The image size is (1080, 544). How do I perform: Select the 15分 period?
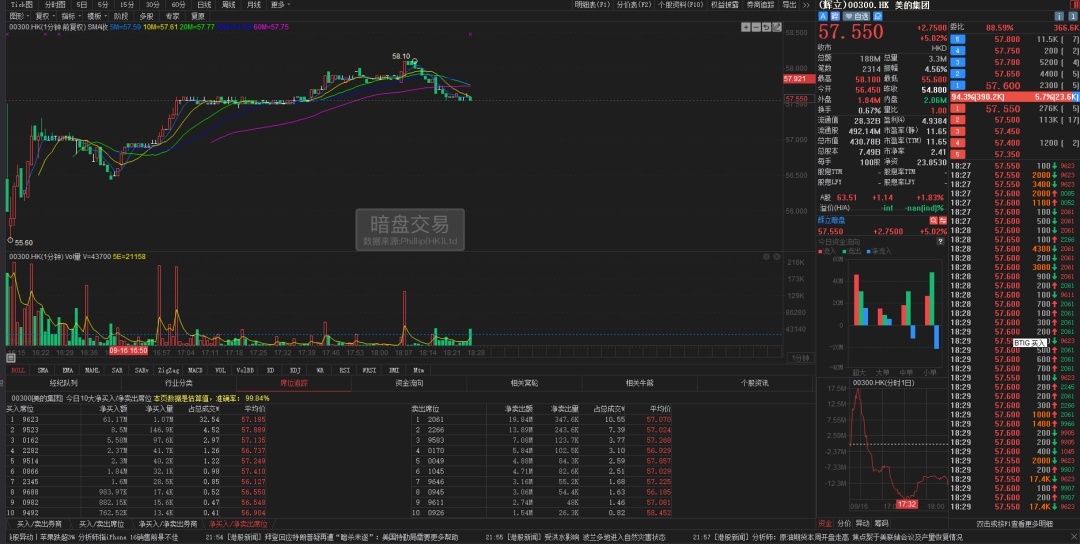(x=127, y=5)
